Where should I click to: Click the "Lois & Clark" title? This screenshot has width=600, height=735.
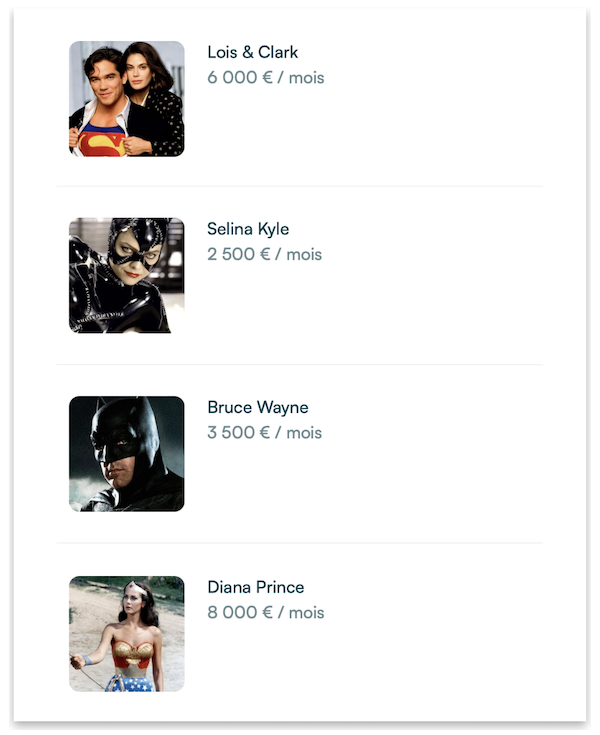point(252,52)
